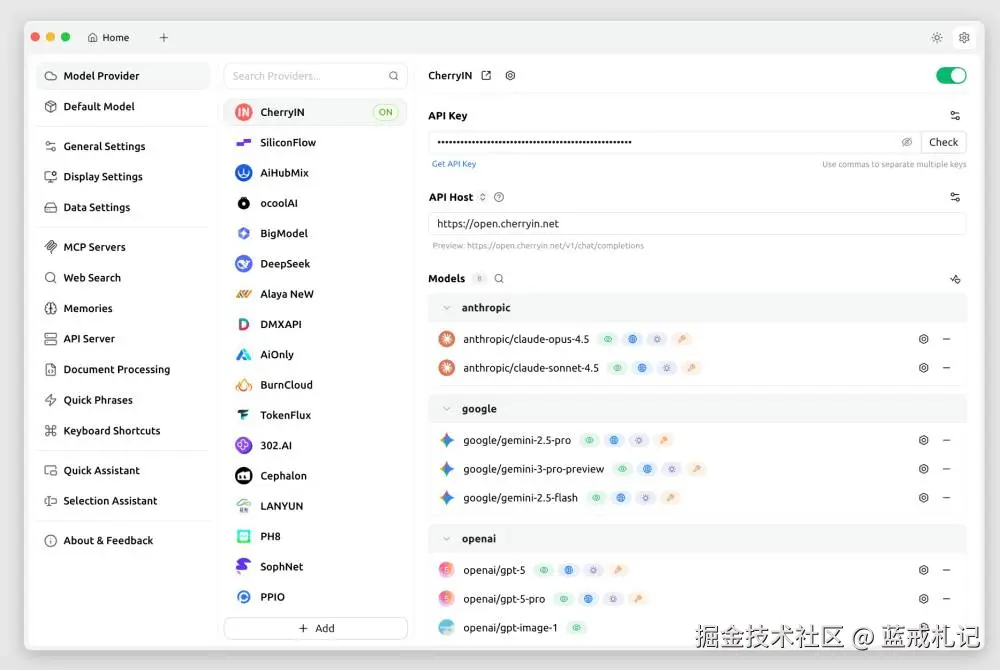Remove openai/gpt-5 model
Screen dimensions: 1000x670
946,570
